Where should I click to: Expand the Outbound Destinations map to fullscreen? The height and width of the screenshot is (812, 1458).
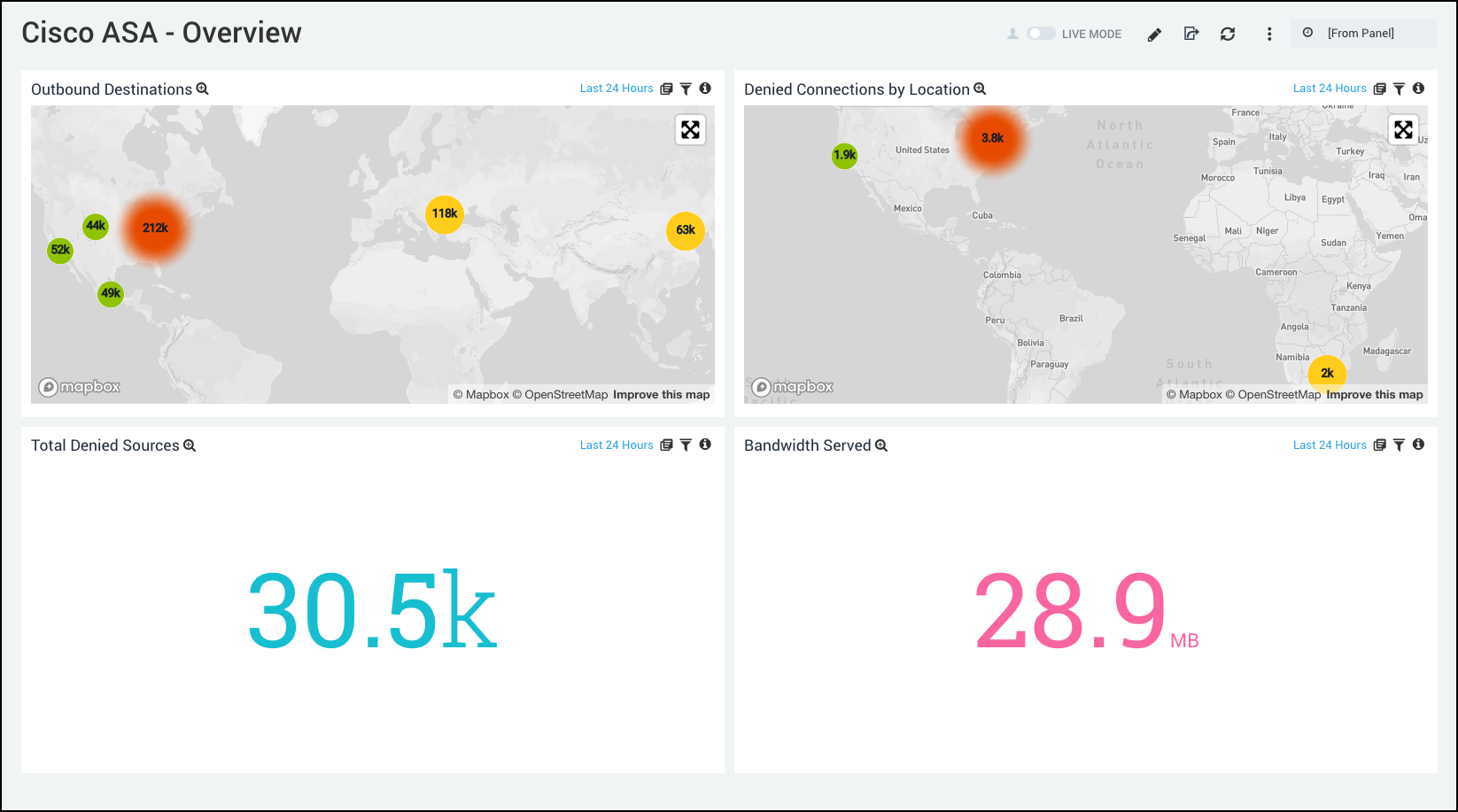(690, 129)
